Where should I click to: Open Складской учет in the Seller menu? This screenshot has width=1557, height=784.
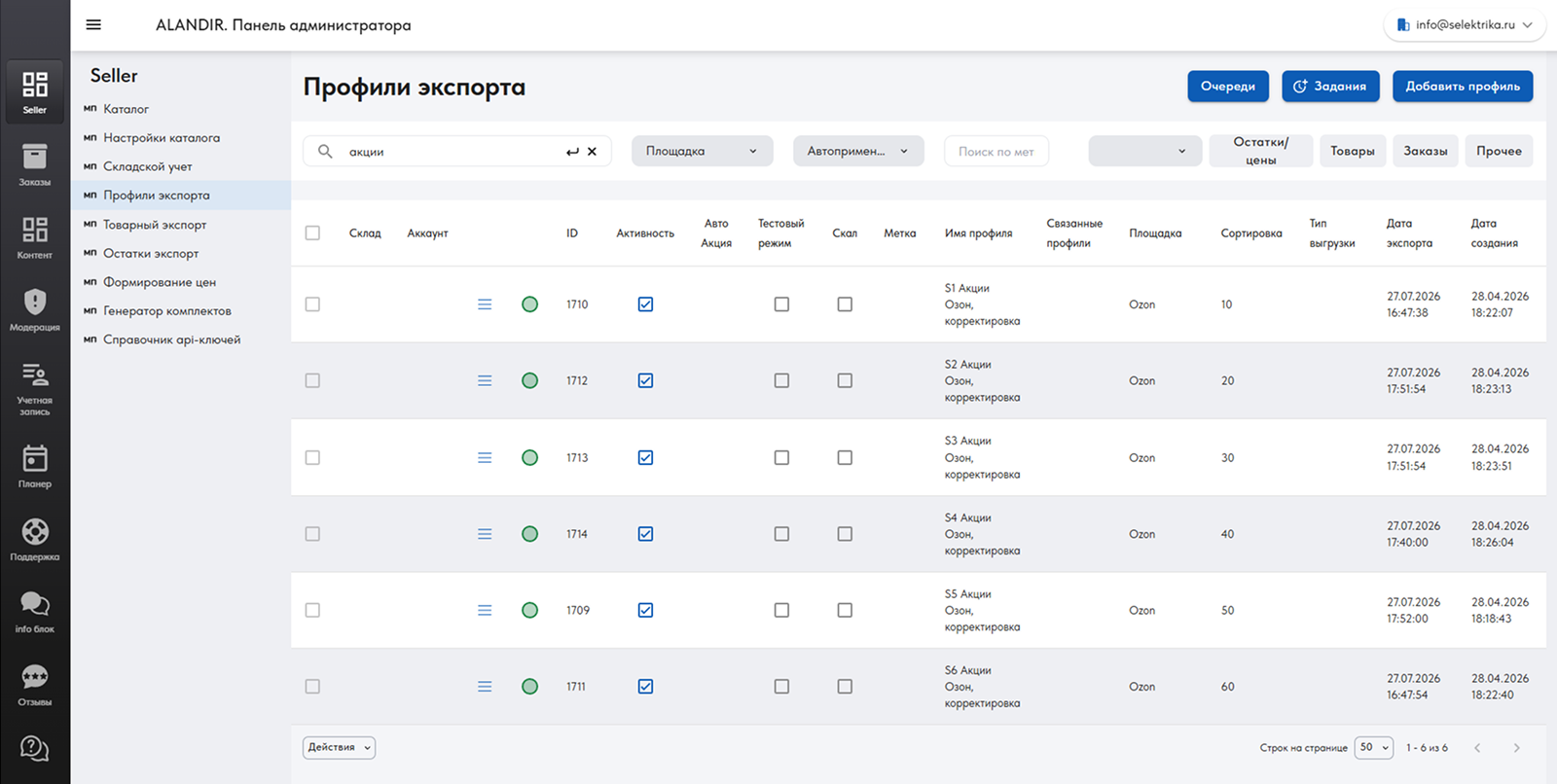point(148,166)
